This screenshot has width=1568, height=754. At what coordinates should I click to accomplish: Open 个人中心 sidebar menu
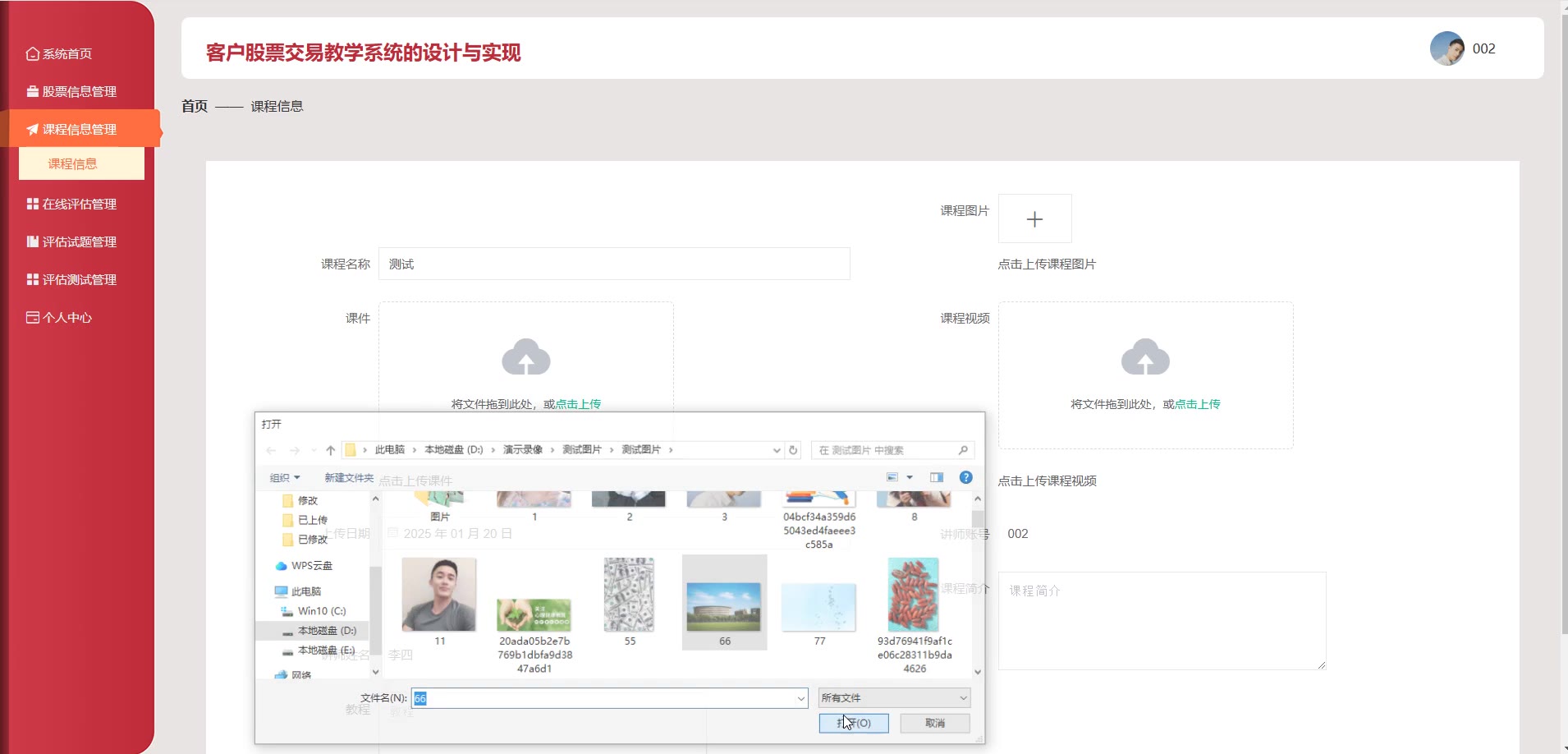(59, 318)
